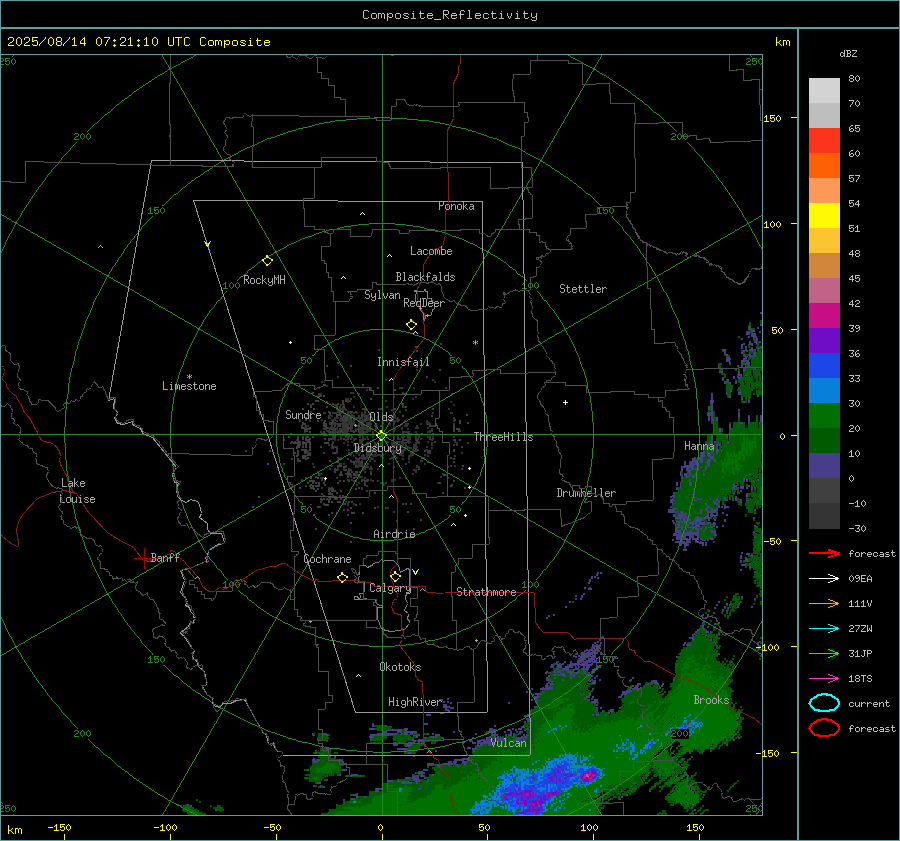This screenshot has height=841, width=900.
Task: Select the RedDeer label
Action: pos(424,303)
